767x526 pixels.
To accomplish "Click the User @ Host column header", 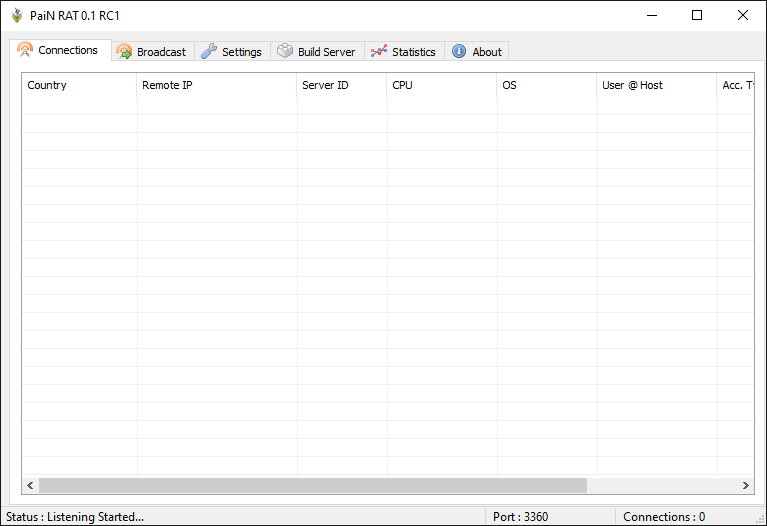I will click(x=656, y=85).
